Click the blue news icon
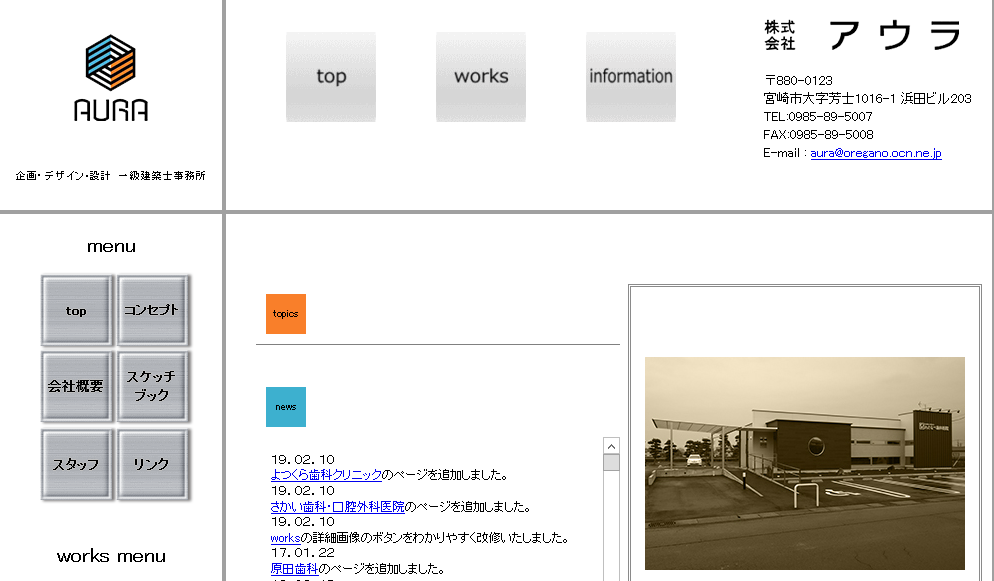 286,407
